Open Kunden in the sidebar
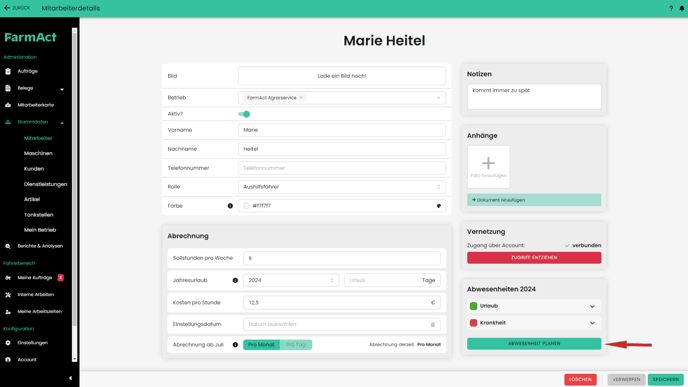This screenshot has height=387, width=688. [34, 168]
